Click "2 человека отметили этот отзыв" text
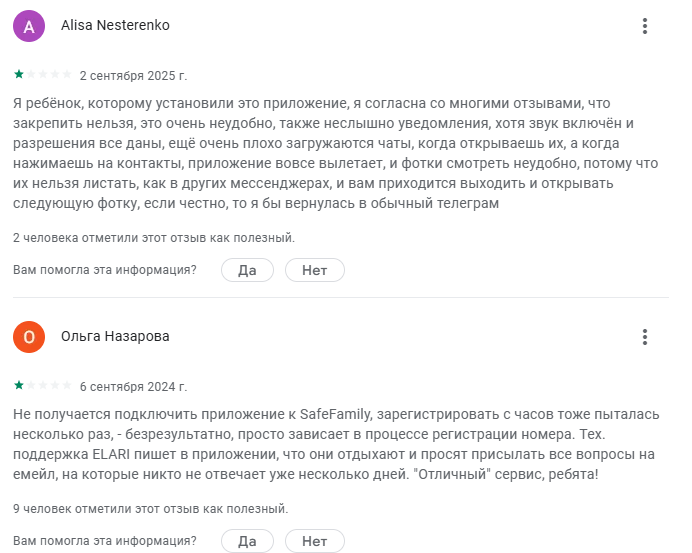692x553 pixels. [x=154, y=238]
